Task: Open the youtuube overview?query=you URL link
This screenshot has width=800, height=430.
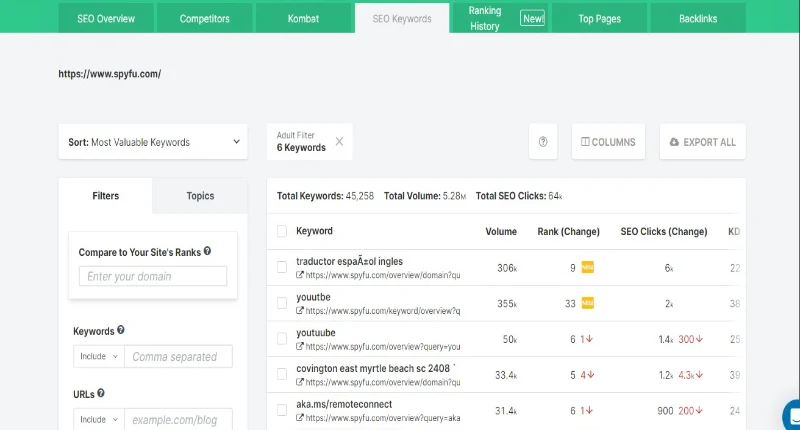Action: [383, 346]
